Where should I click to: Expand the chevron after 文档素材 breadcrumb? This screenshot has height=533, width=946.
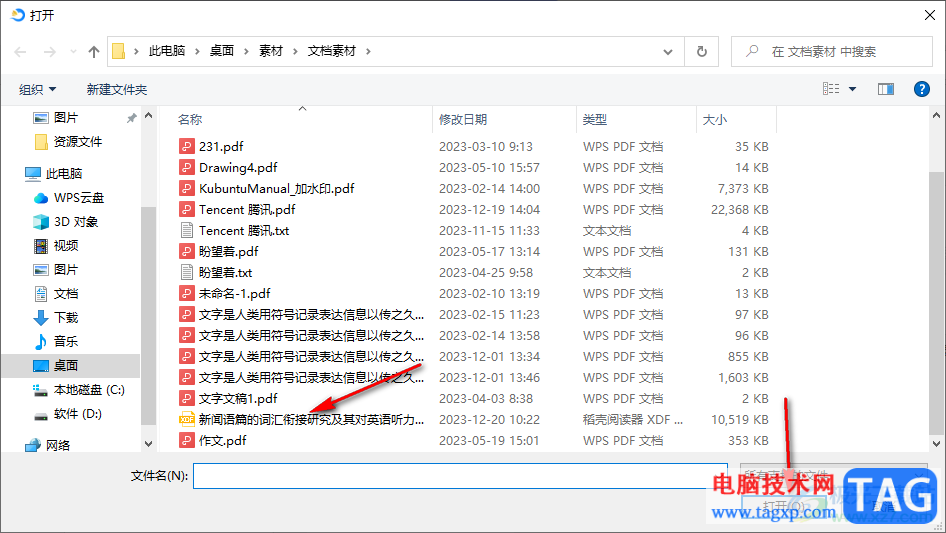pos(368,51)
